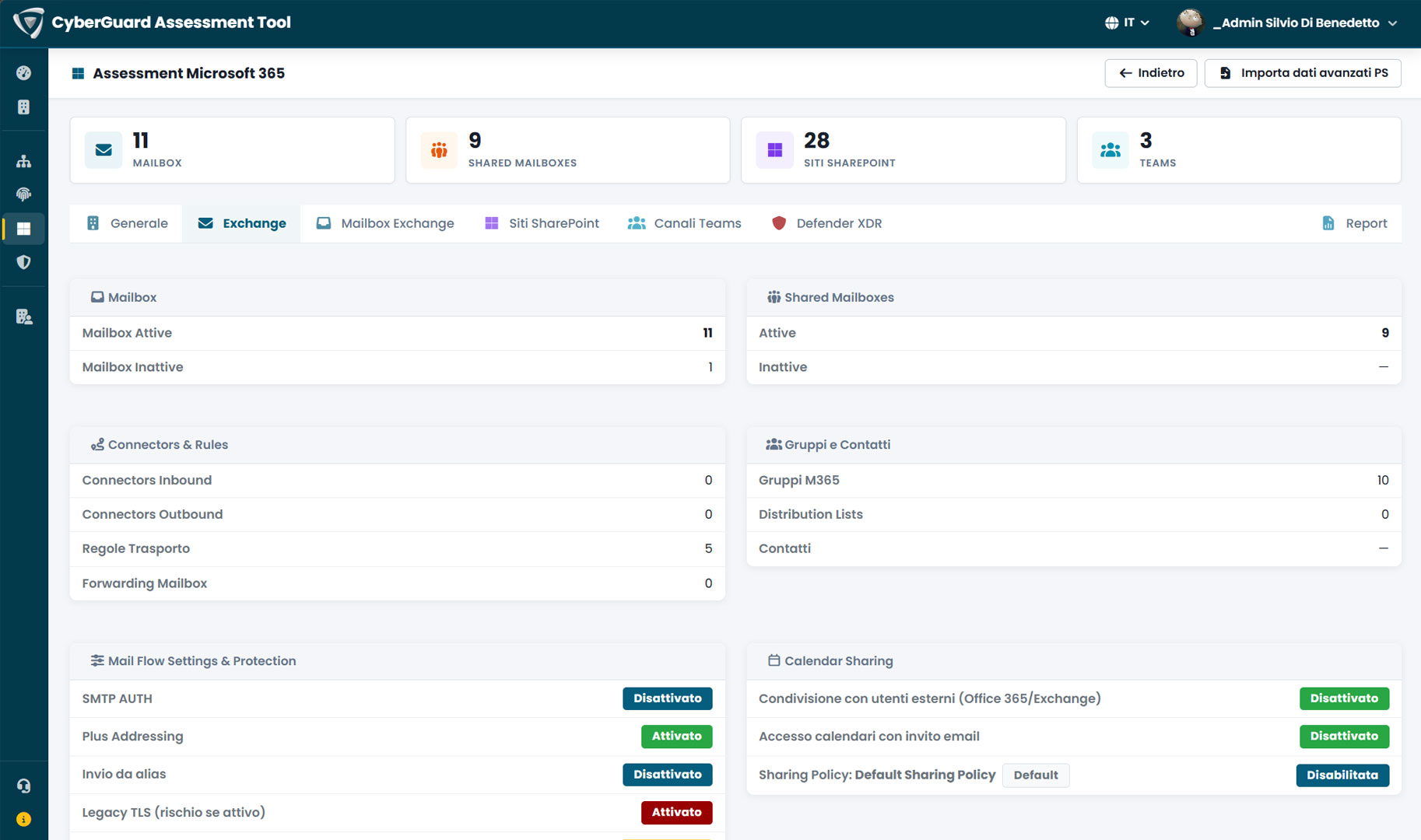This screenshot has height=840, width=1421.
Task: Click the Regole Trasporto row
Action: 398,549
